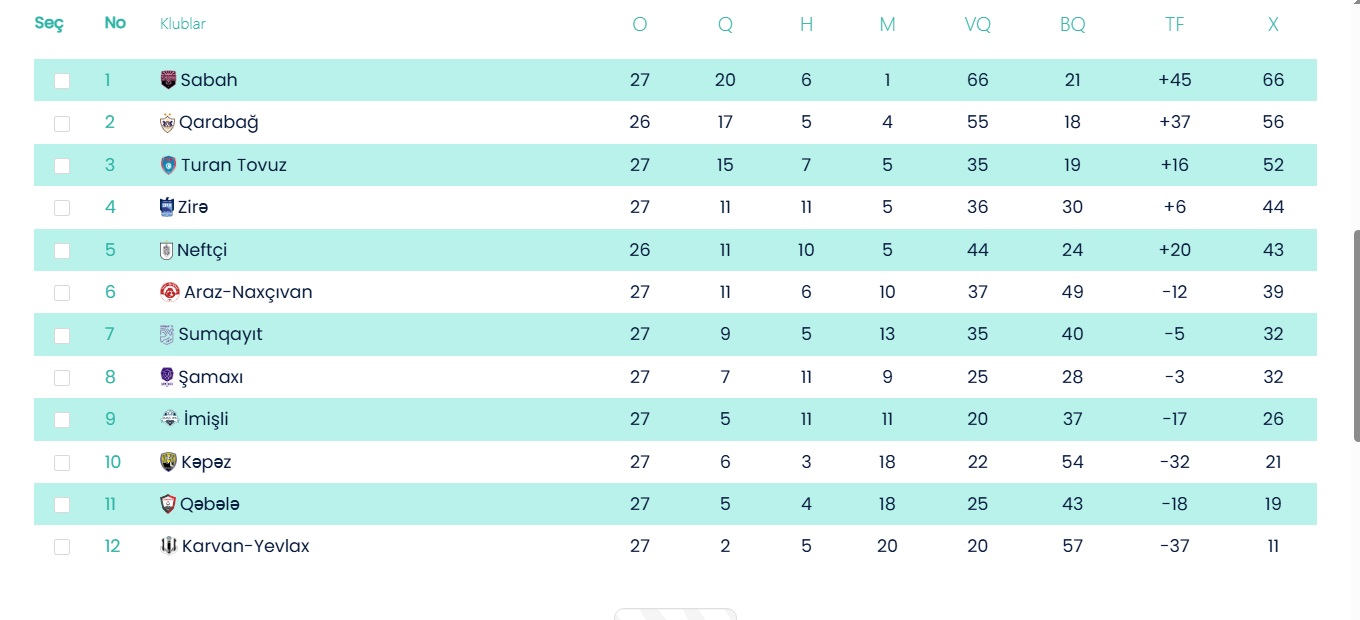Click the Sumqayıt club name

(x=220, y=334)
